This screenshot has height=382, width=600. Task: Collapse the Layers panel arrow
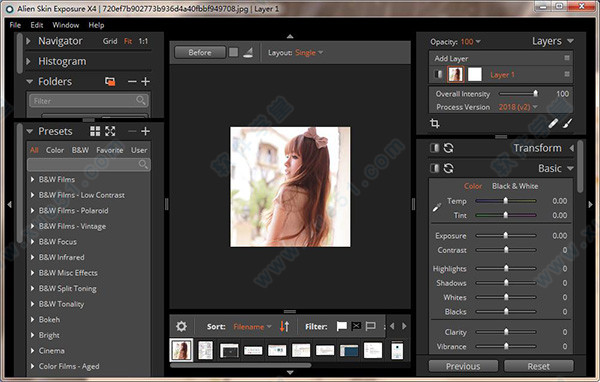570,41
